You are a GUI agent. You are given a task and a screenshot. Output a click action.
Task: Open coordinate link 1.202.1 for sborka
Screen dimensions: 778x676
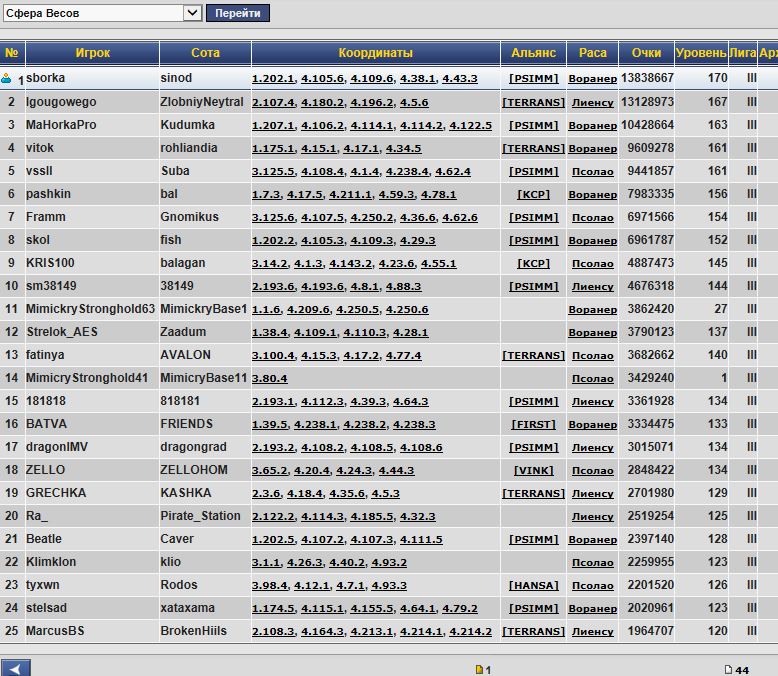tap(272, 79)
